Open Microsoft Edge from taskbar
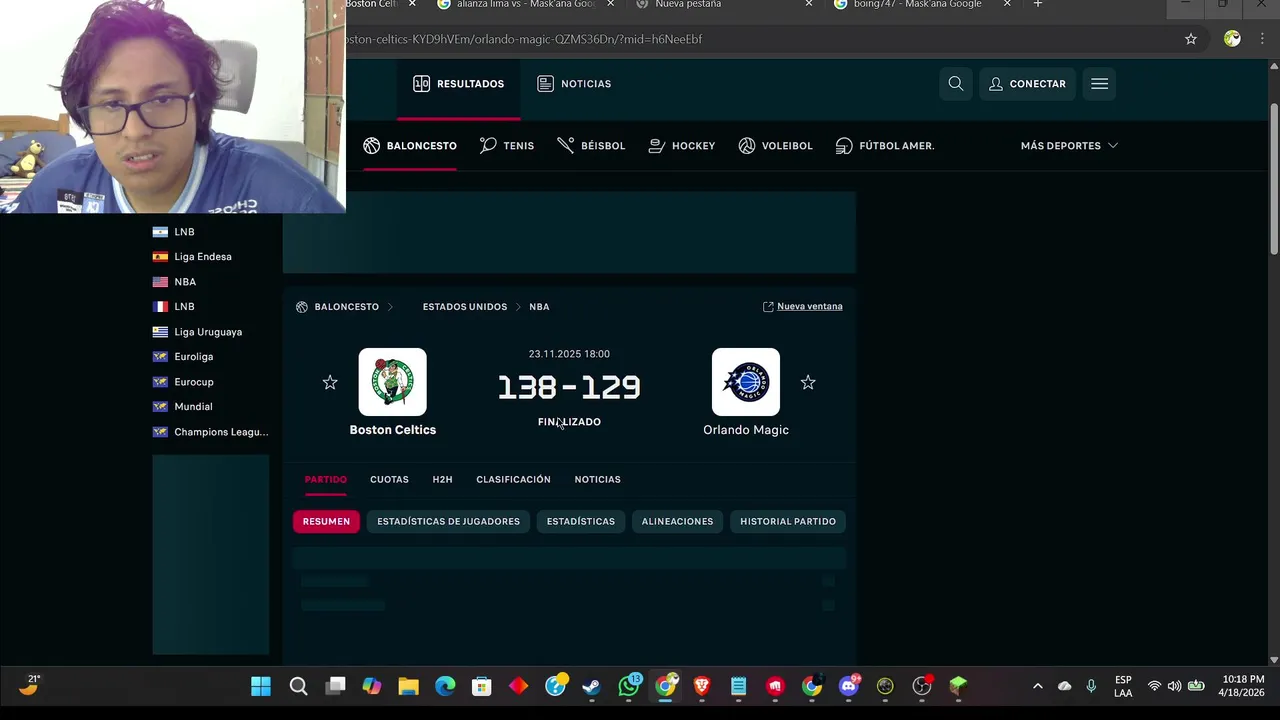The height and width of the screenshot is (720, 1280). pyautogui.click(x=445, y=686)
